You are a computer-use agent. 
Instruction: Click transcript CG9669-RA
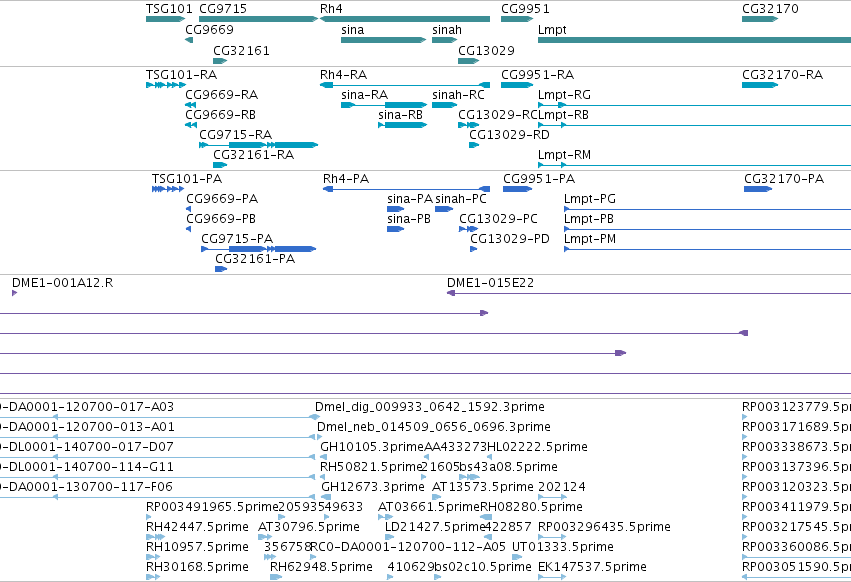click(x=221, y=94)
